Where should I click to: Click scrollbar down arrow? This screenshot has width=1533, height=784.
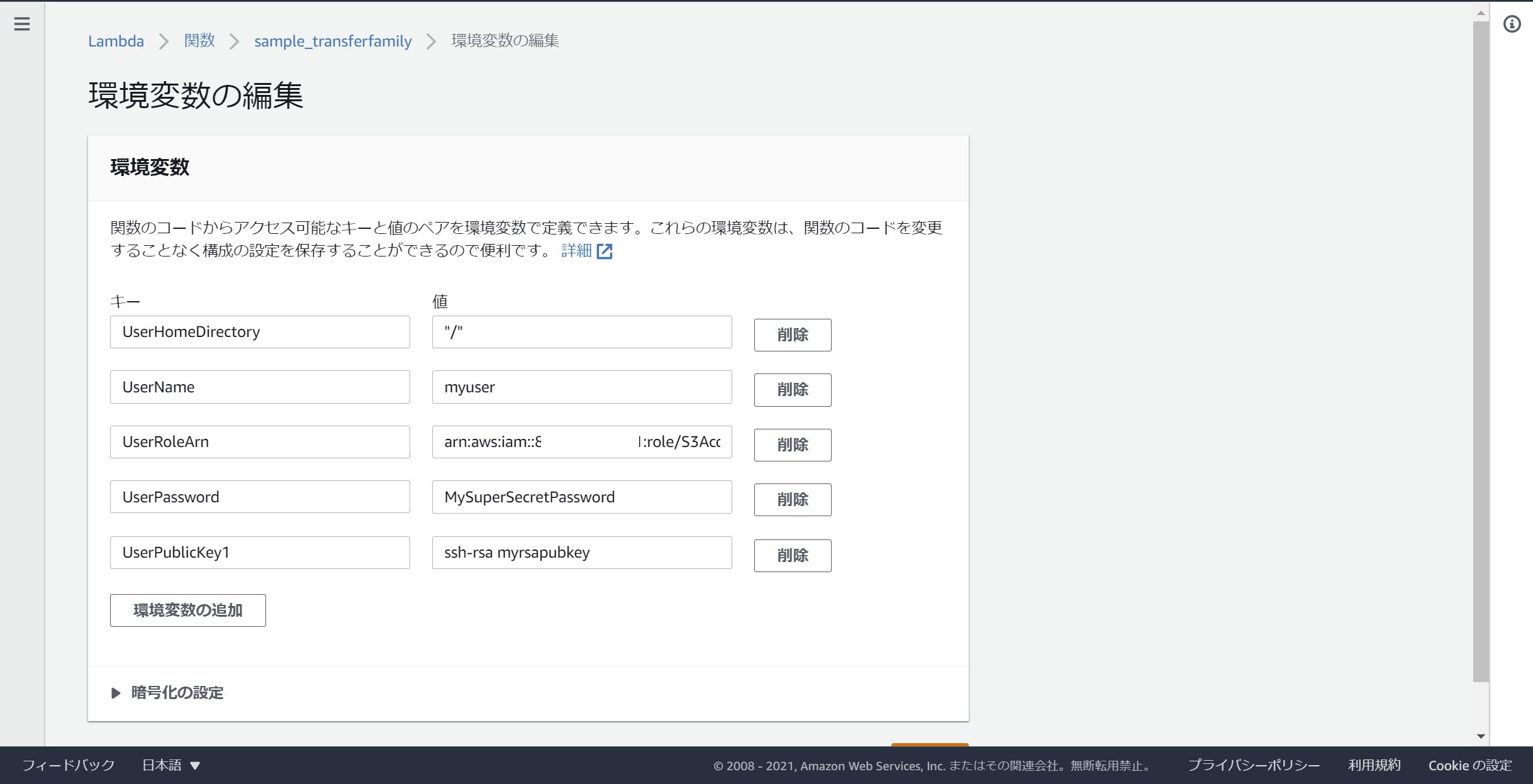(x=1481, y=736)
